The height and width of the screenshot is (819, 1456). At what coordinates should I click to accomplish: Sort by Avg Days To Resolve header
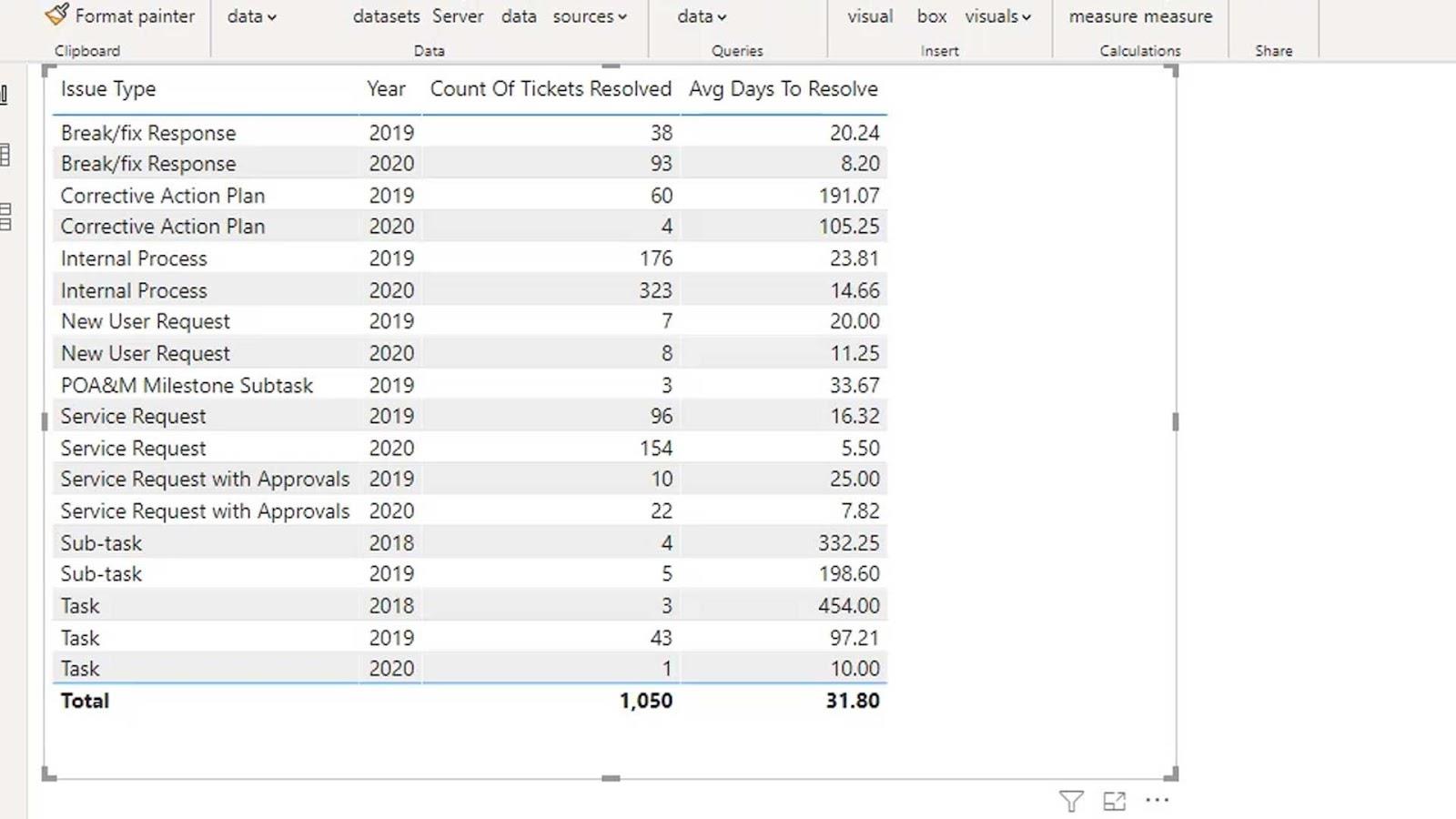coord(784,88)
